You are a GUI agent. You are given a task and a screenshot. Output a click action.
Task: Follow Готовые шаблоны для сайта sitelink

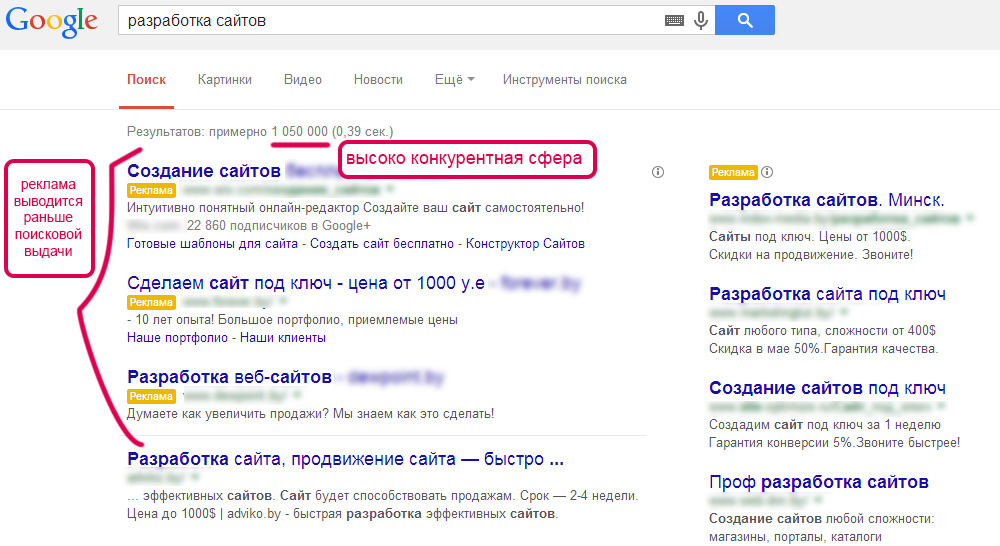click(x=212, y=244)
